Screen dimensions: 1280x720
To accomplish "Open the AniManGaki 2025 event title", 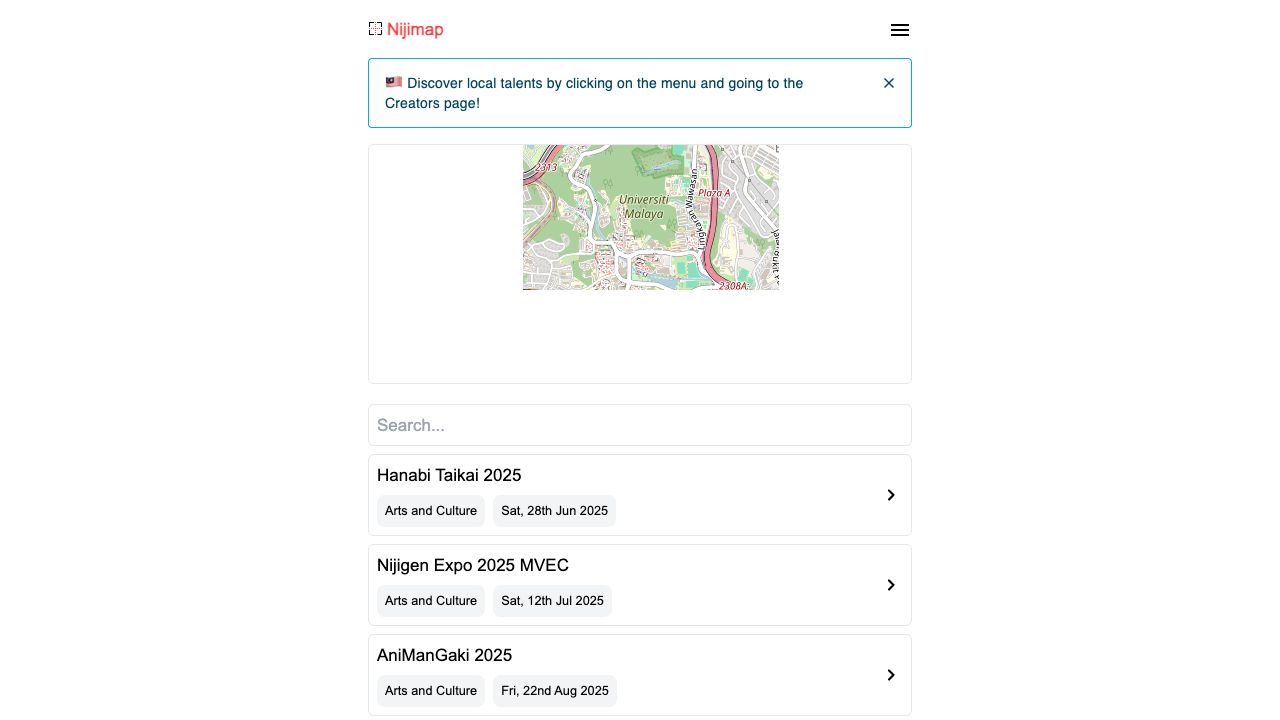I will click(x=444, y=655).
